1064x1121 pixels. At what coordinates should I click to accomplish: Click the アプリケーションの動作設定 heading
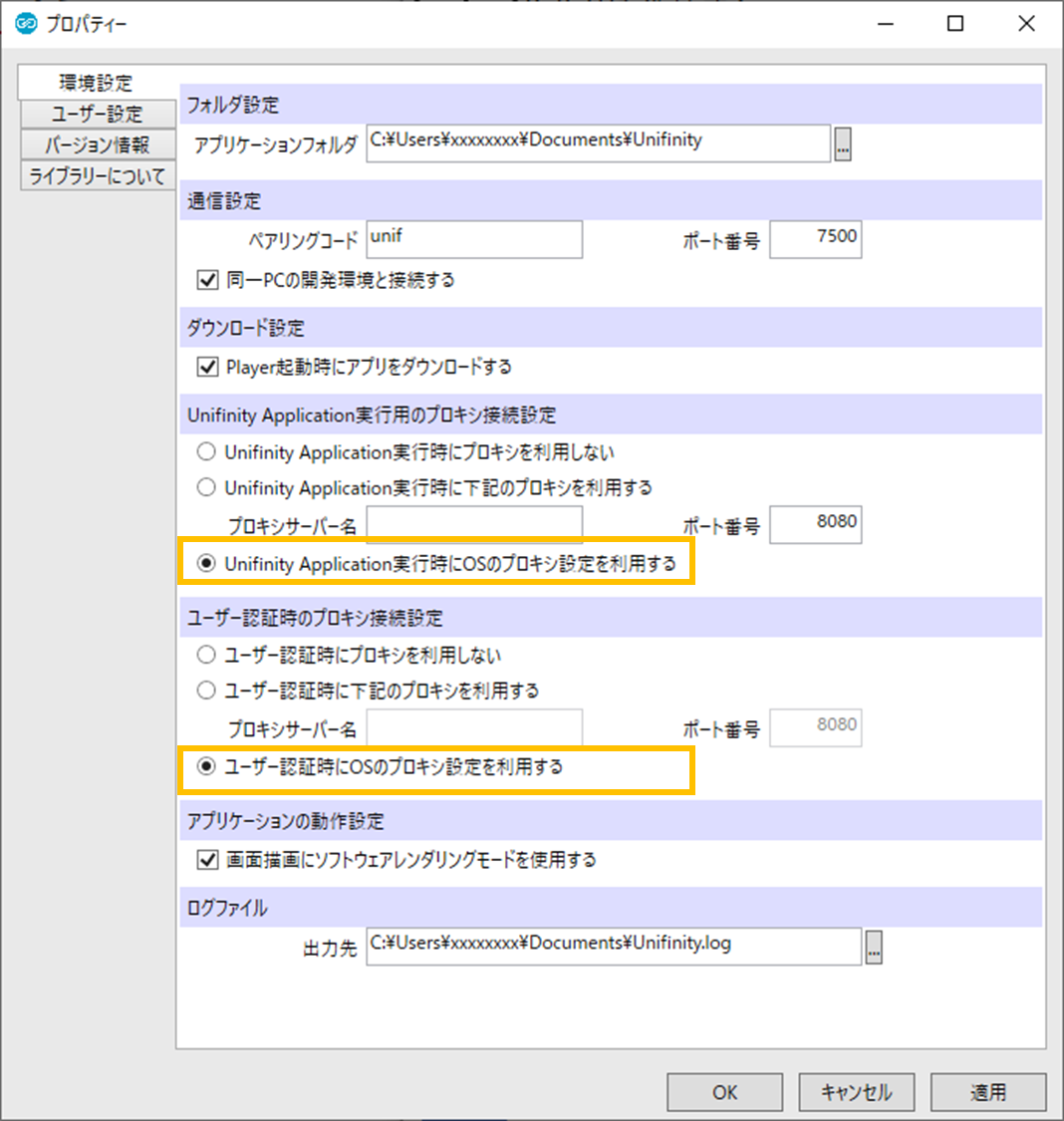pos(286,821)
